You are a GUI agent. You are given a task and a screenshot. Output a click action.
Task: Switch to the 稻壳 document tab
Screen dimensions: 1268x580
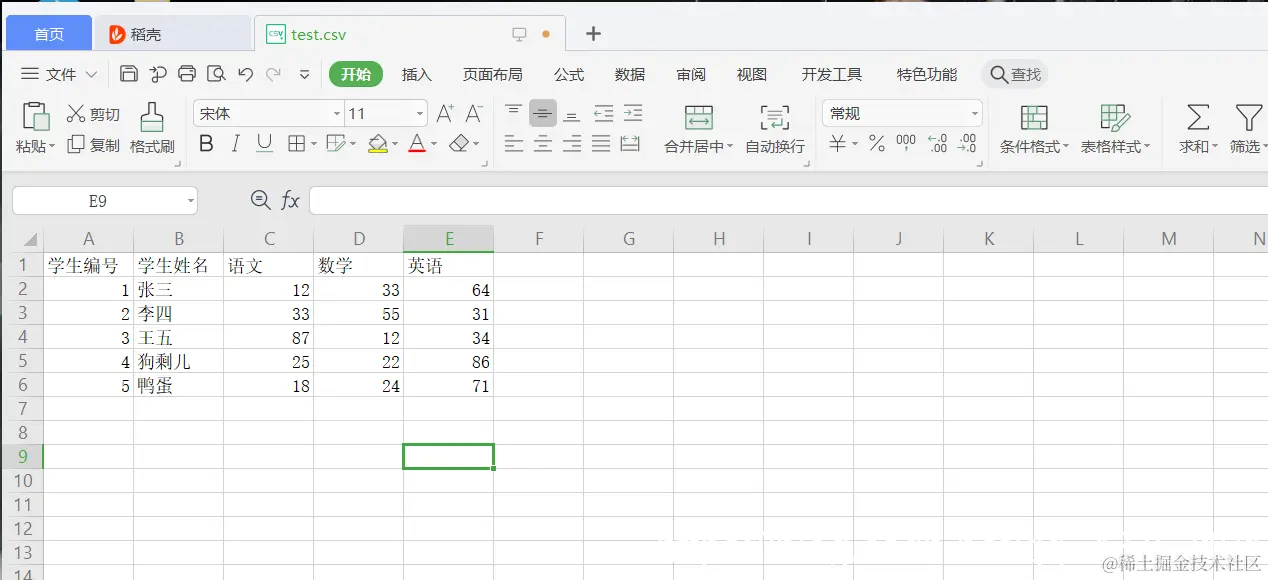tap(172, 34)
